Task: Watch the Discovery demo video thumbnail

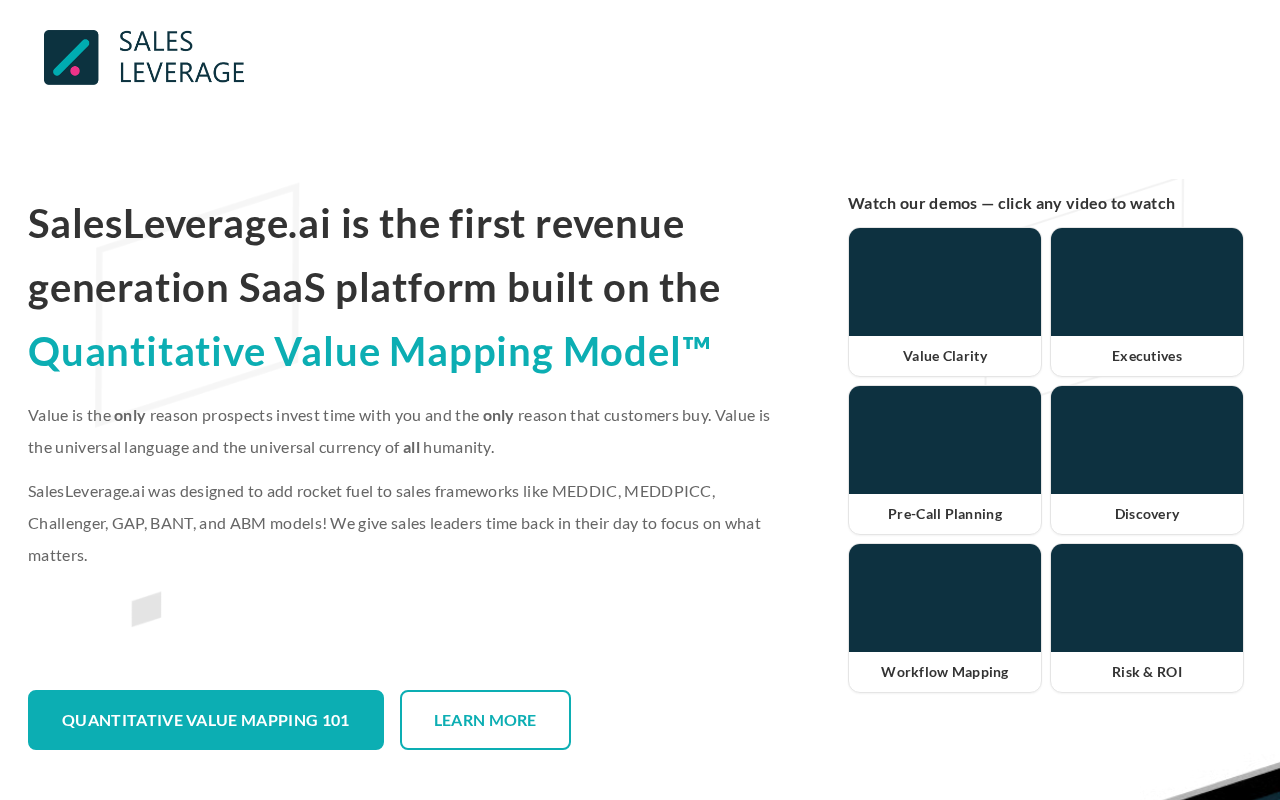Action: pyautogui.click(x=1147, y=440)
